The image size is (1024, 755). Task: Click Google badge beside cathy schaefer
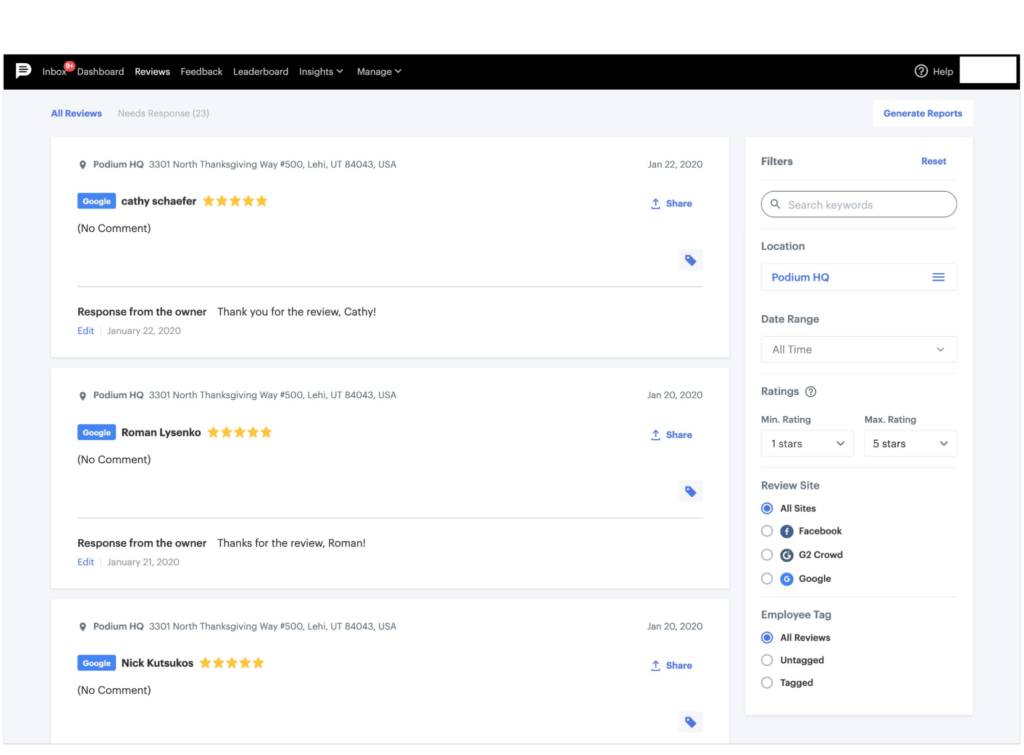pos(97,201)
